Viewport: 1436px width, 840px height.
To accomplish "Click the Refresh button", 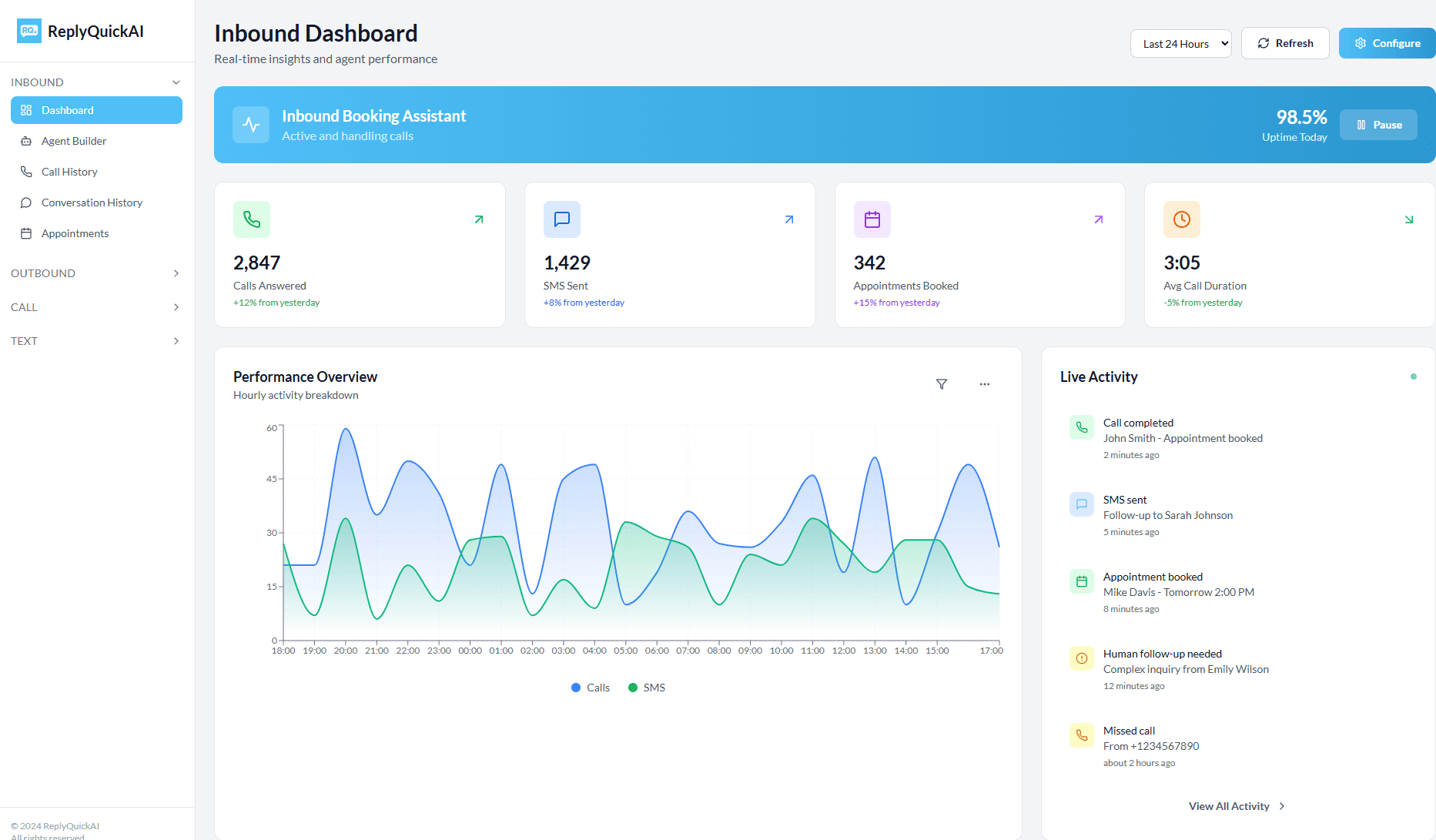I will (x=1284, y=43).
